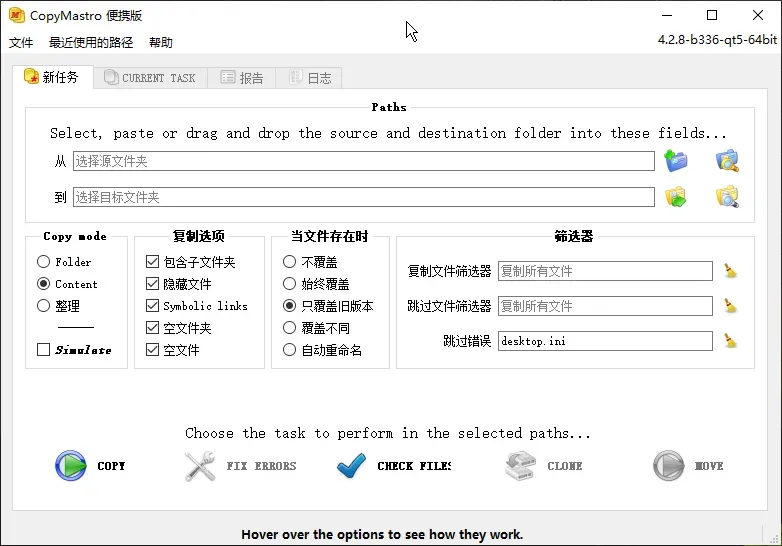Click the 跳过错误 input field

click(604, 341)
